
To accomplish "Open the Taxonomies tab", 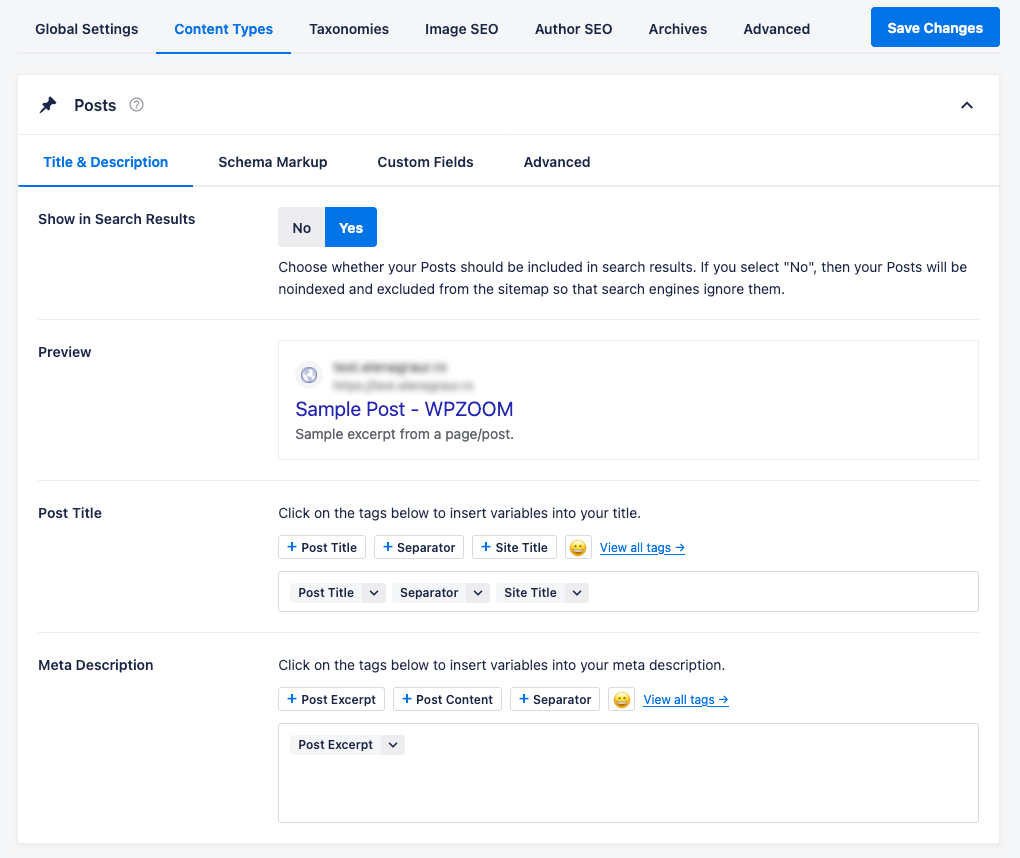I will pos(349,29).
